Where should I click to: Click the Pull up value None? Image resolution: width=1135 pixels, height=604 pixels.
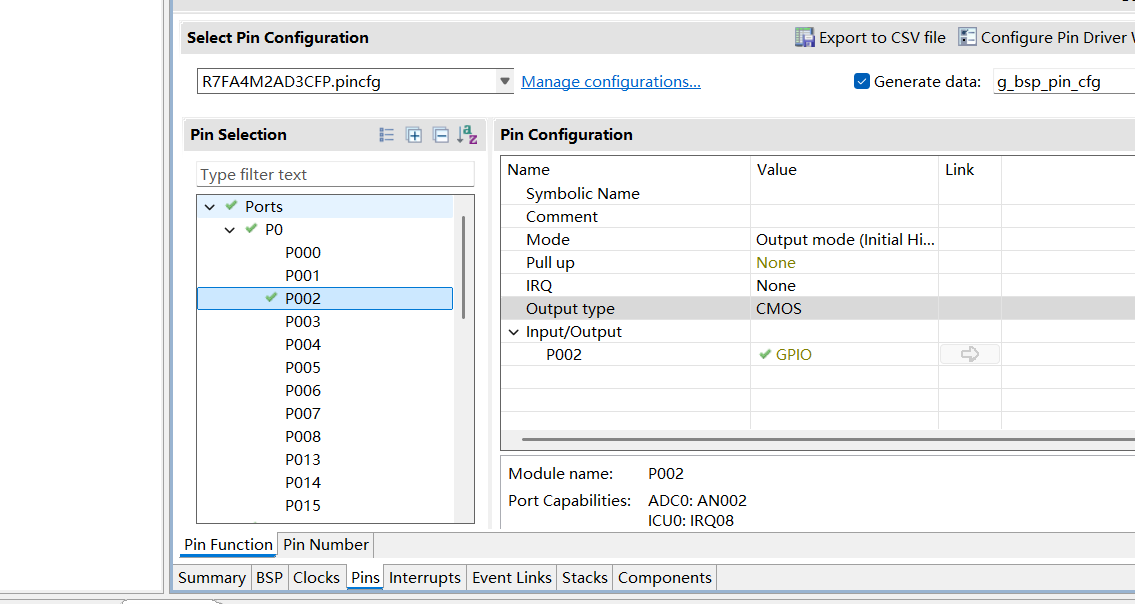776,263
